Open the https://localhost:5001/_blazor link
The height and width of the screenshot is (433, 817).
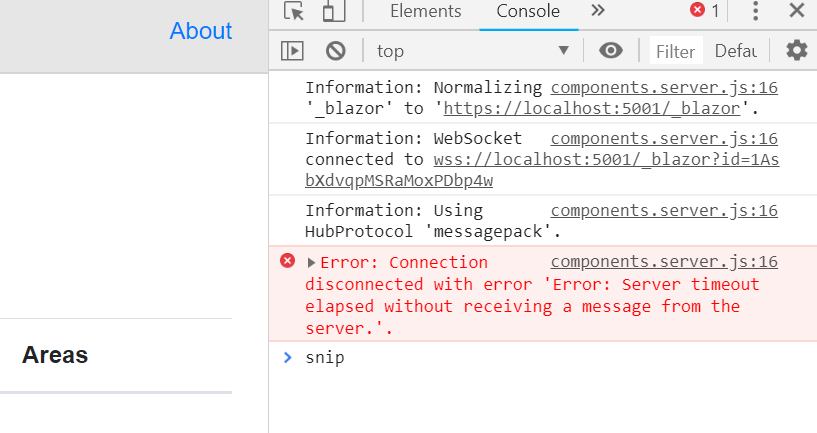(x=592, y=108)
